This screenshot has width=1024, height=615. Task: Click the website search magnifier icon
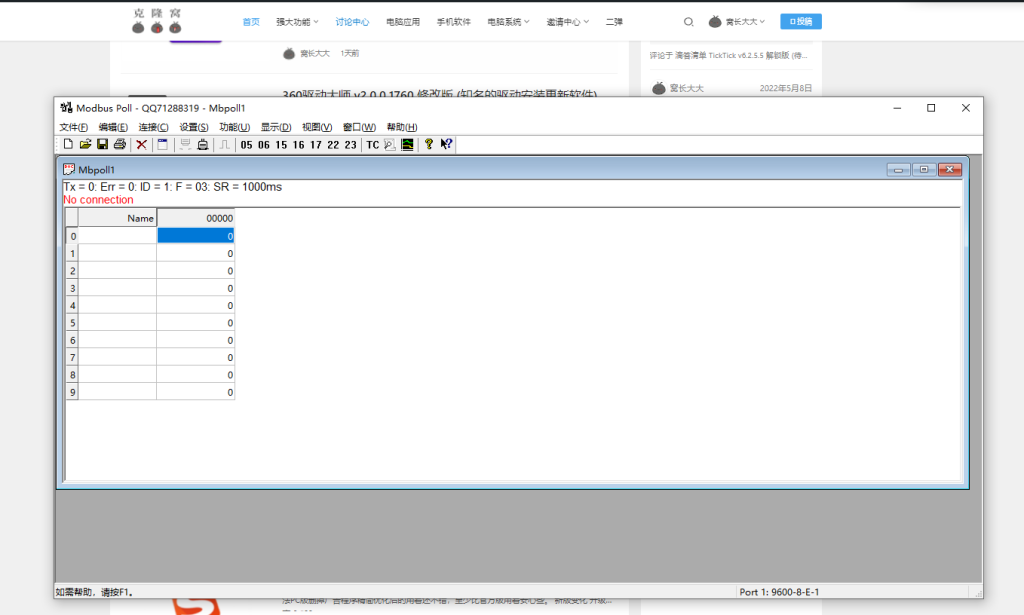688,22
